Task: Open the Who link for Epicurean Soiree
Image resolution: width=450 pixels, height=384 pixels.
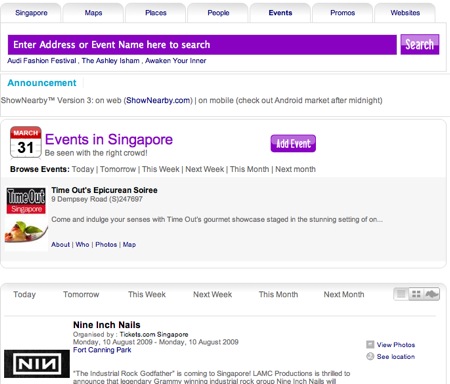Action: 82,245
